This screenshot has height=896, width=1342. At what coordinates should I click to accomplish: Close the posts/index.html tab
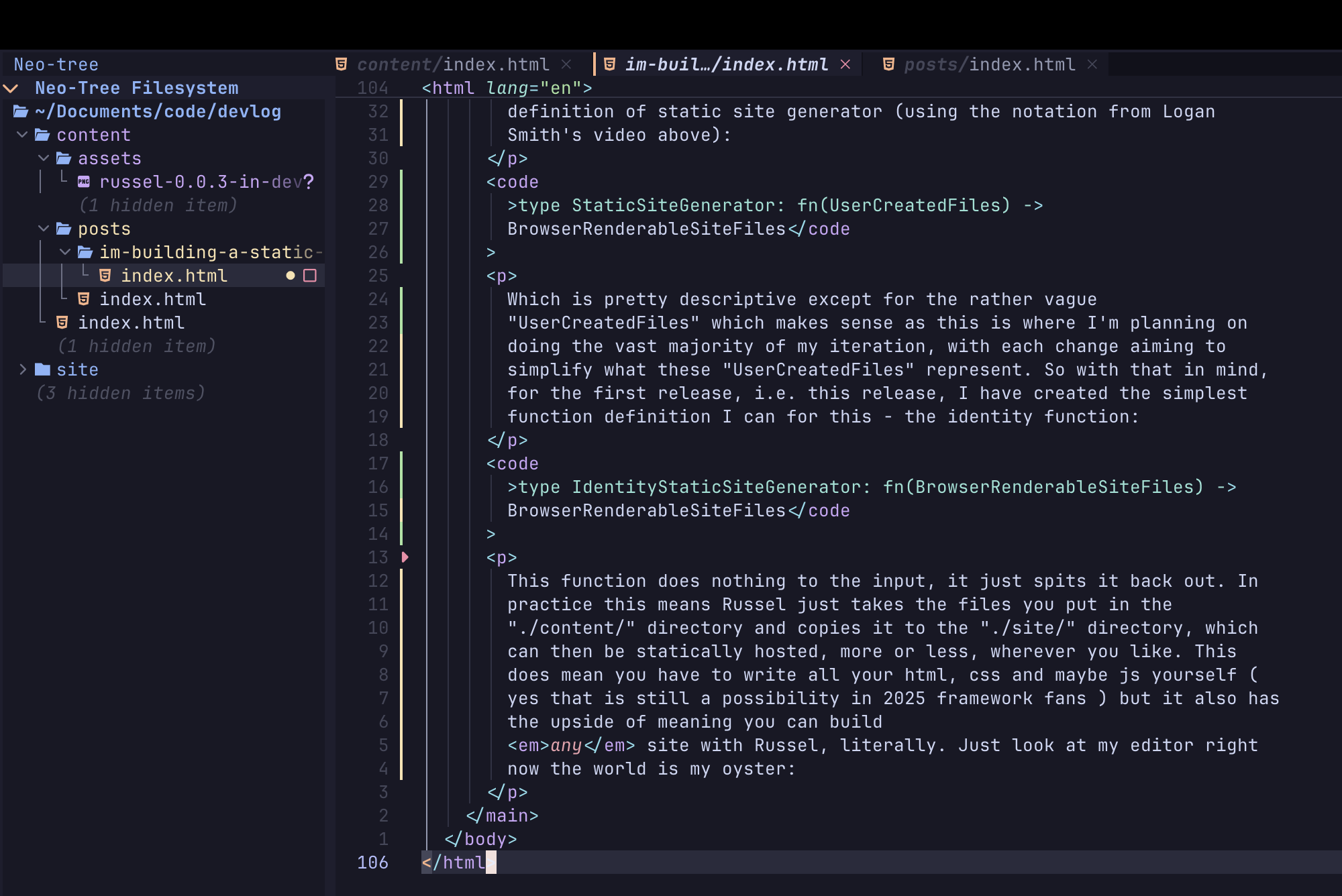pos(1092,64)
